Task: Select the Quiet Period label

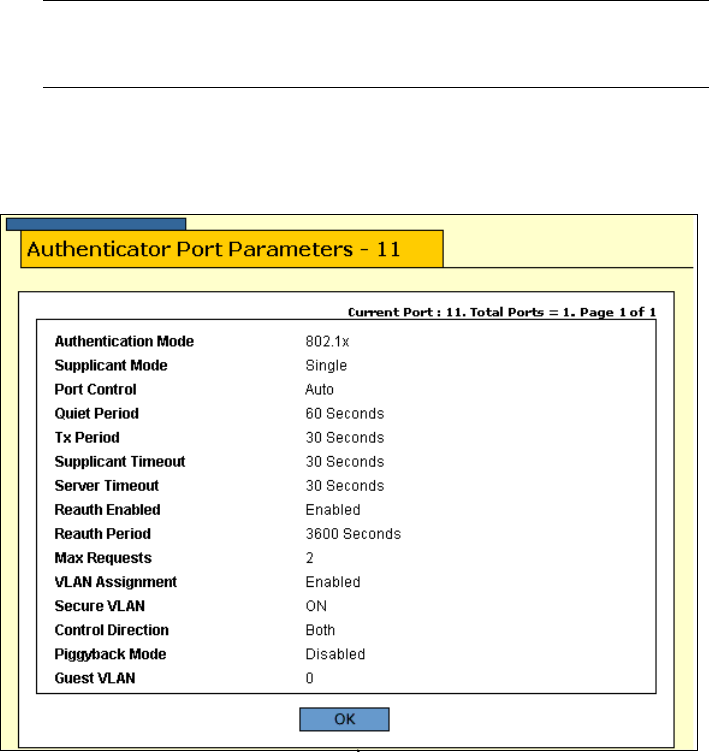Action: click(96, 413)
